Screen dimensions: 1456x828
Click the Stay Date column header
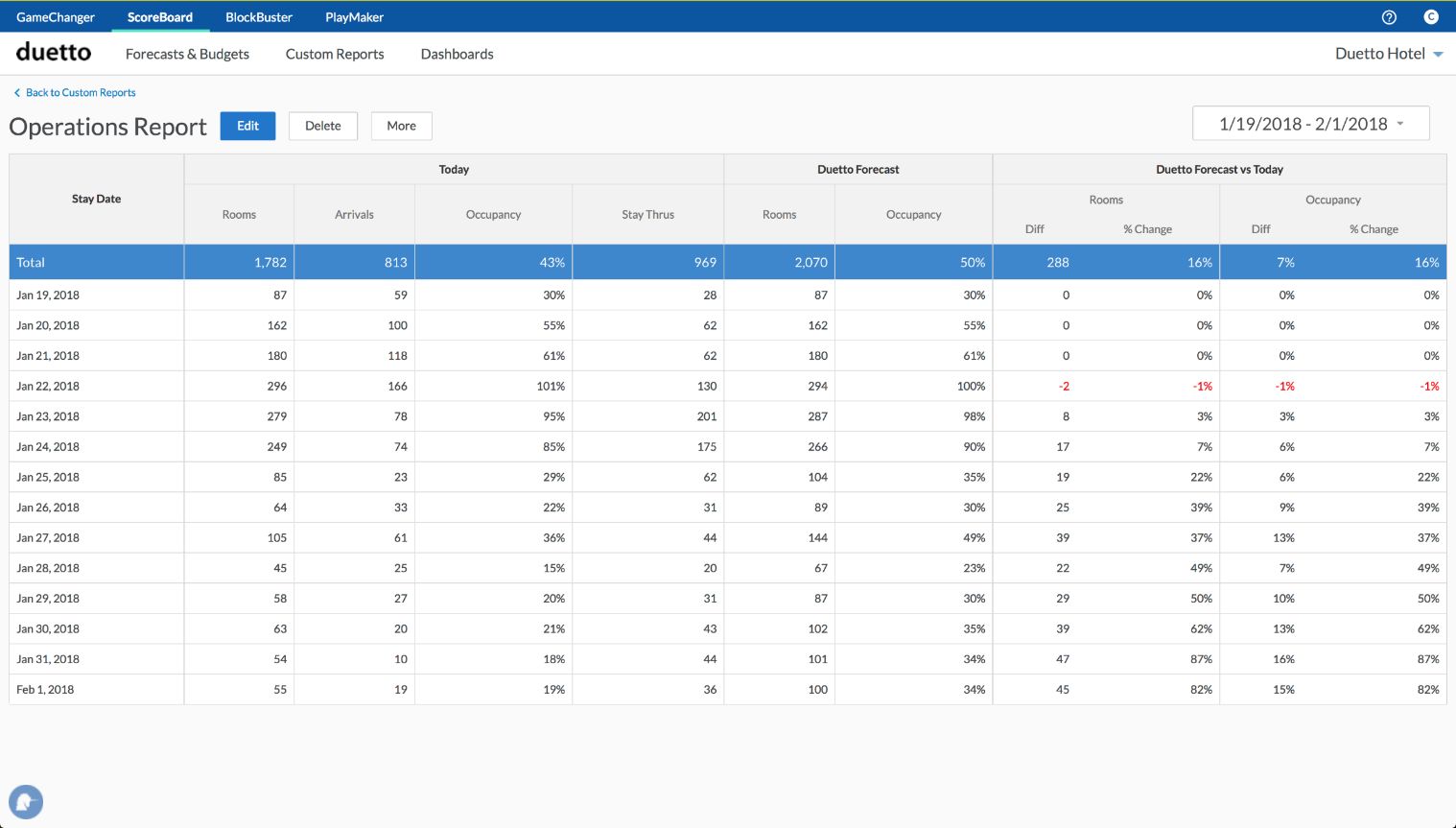[96, 199]
